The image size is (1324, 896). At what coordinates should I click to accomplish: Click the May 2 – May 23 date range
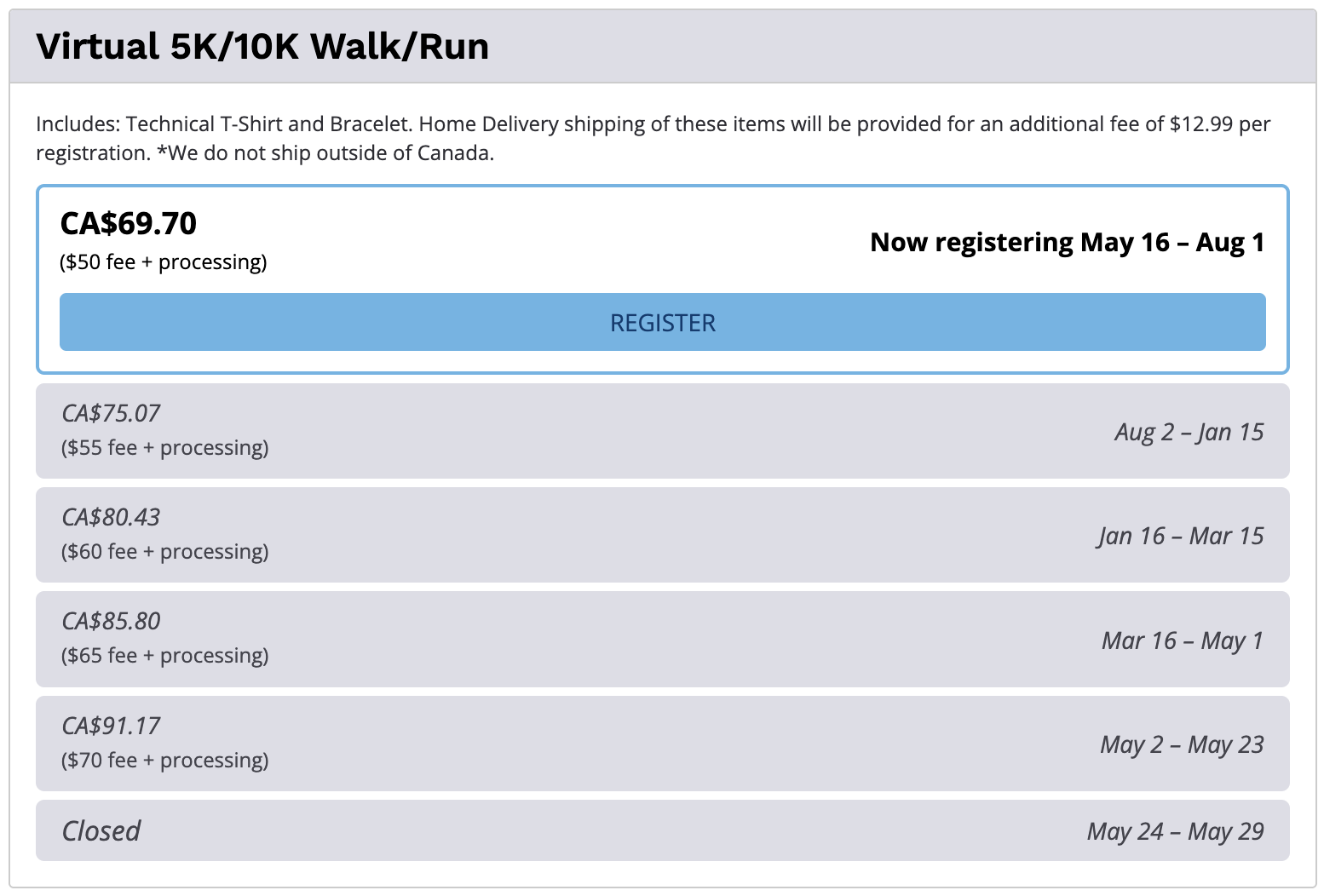tap(1182, 744)
